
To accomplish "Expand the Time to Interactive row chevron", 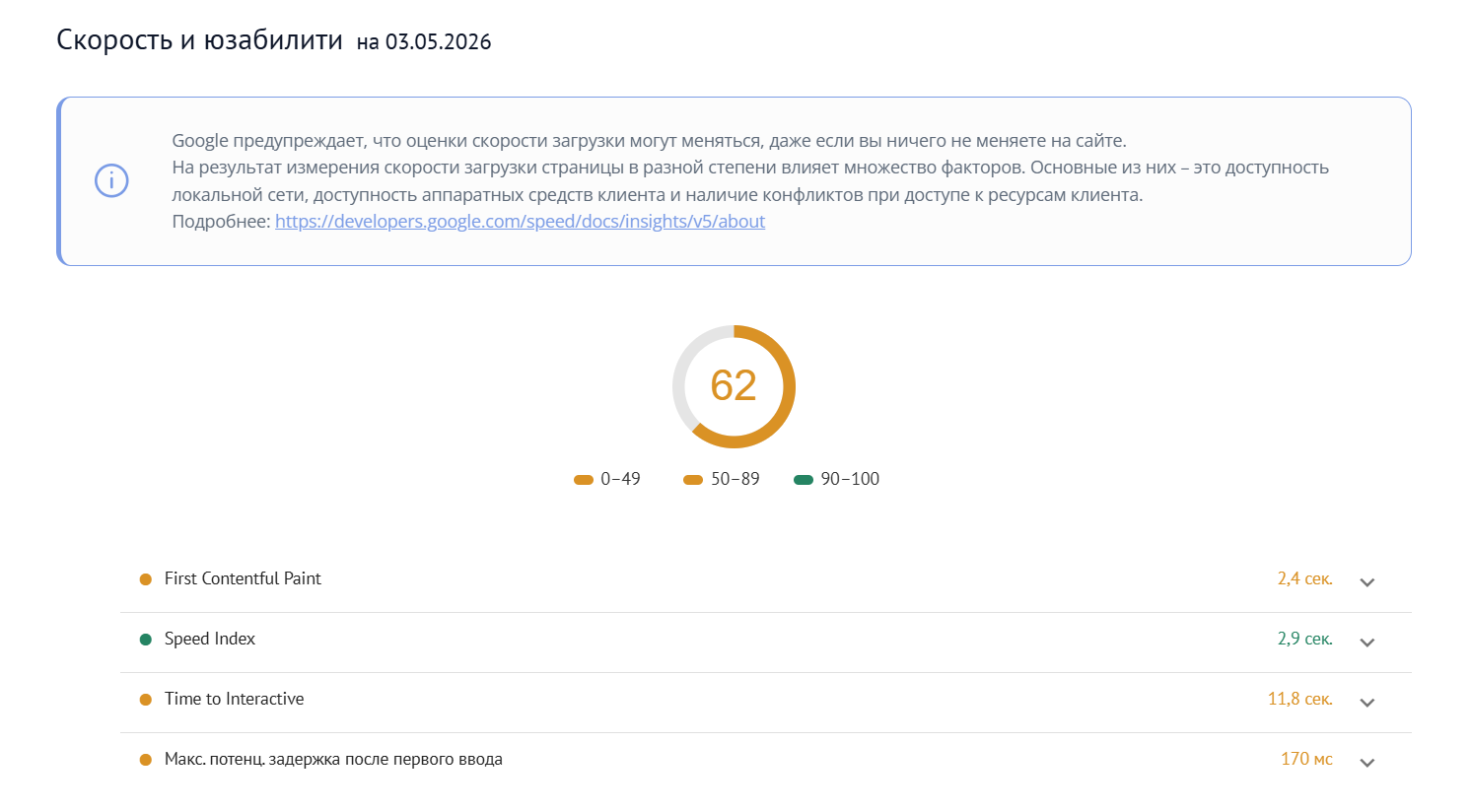I will pos(1366,703).
